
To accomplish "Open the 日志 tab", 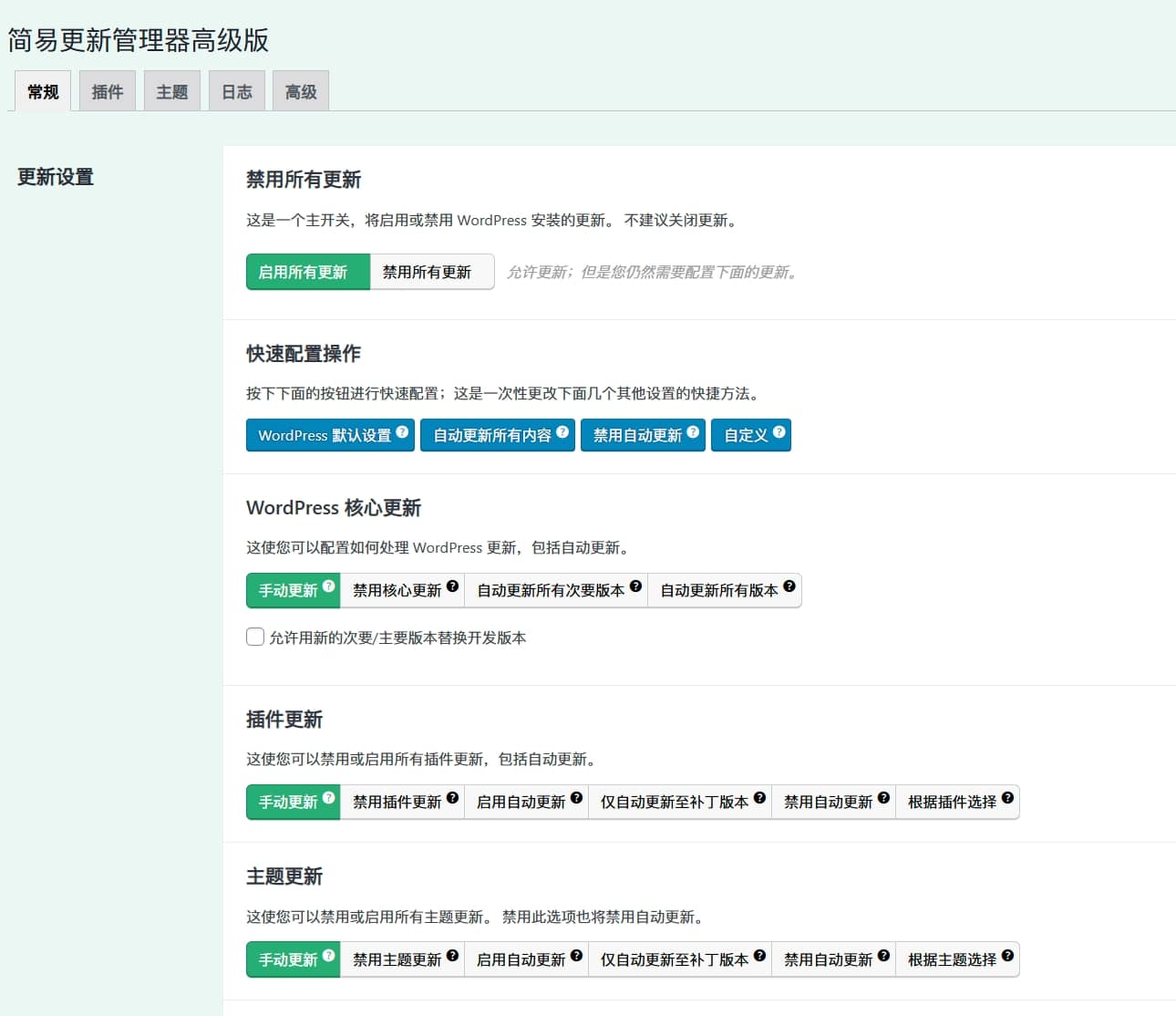I will click(237, 91).
